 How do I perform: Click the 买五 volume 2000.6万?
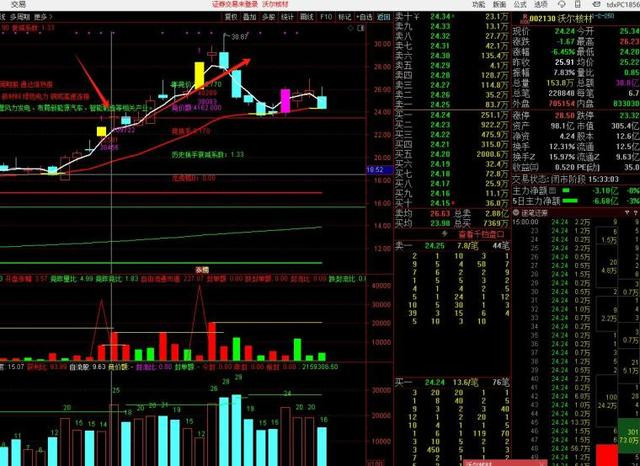[x=492, y=154]
